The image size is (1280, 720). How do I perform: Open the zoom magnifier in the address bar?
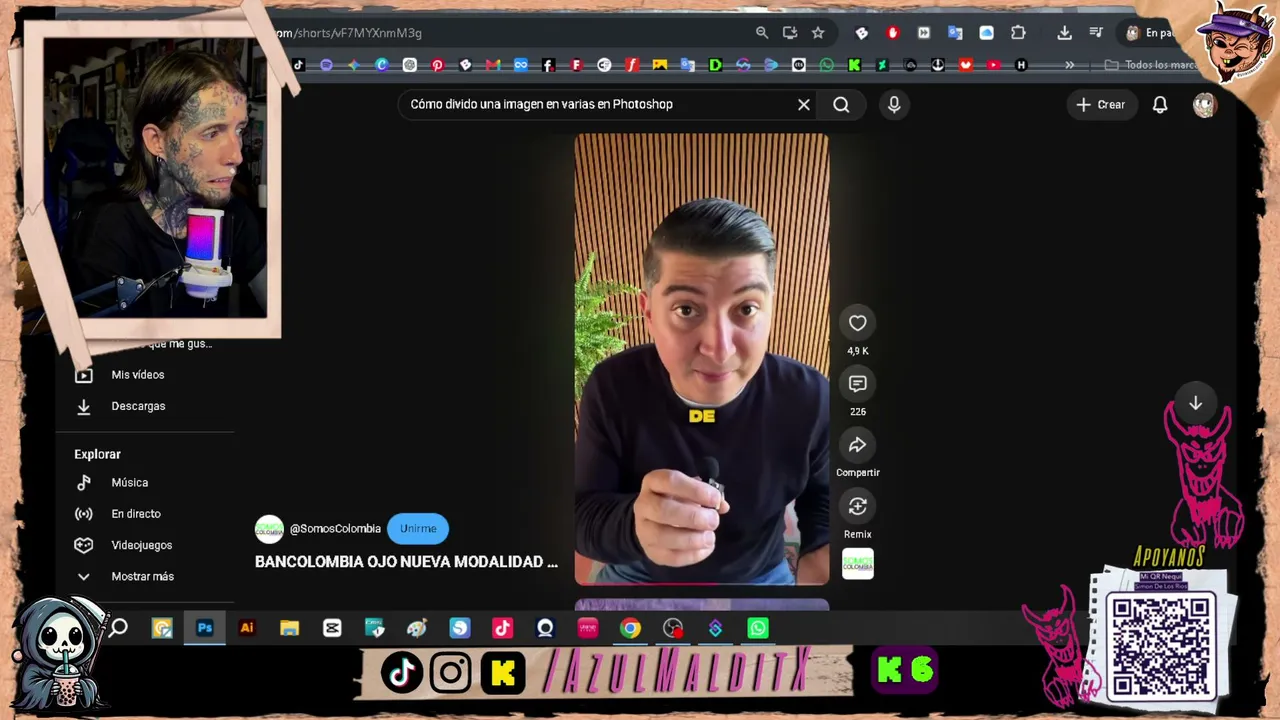762,33
